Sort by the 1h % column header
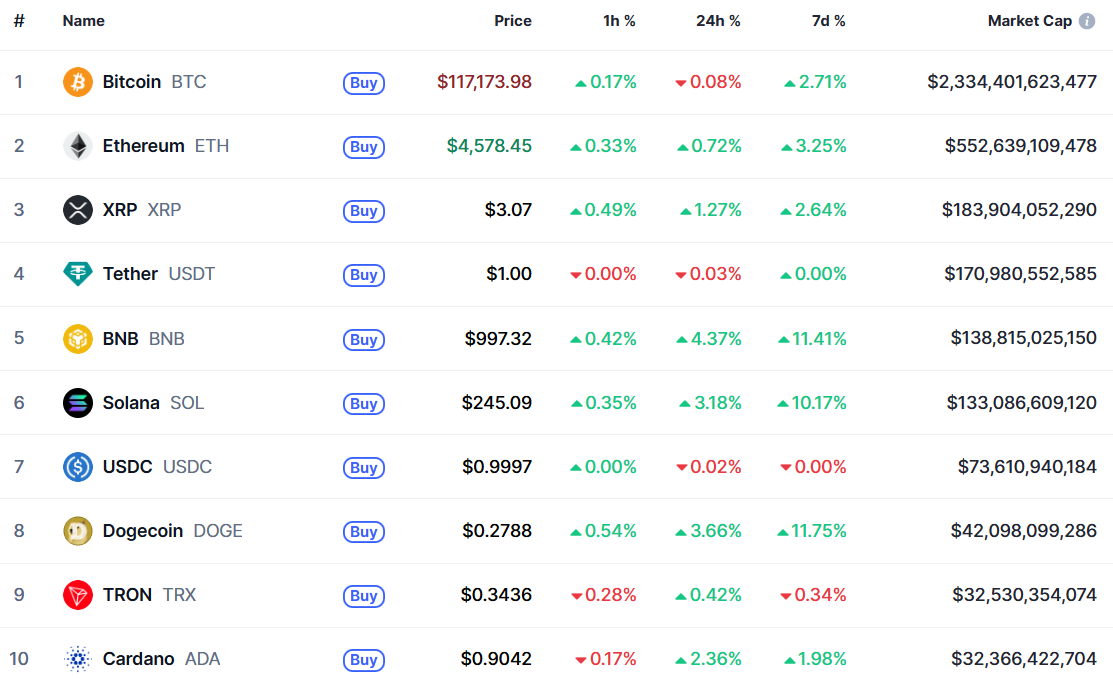Screen dimensions: 1113x687 click(619, 21)
